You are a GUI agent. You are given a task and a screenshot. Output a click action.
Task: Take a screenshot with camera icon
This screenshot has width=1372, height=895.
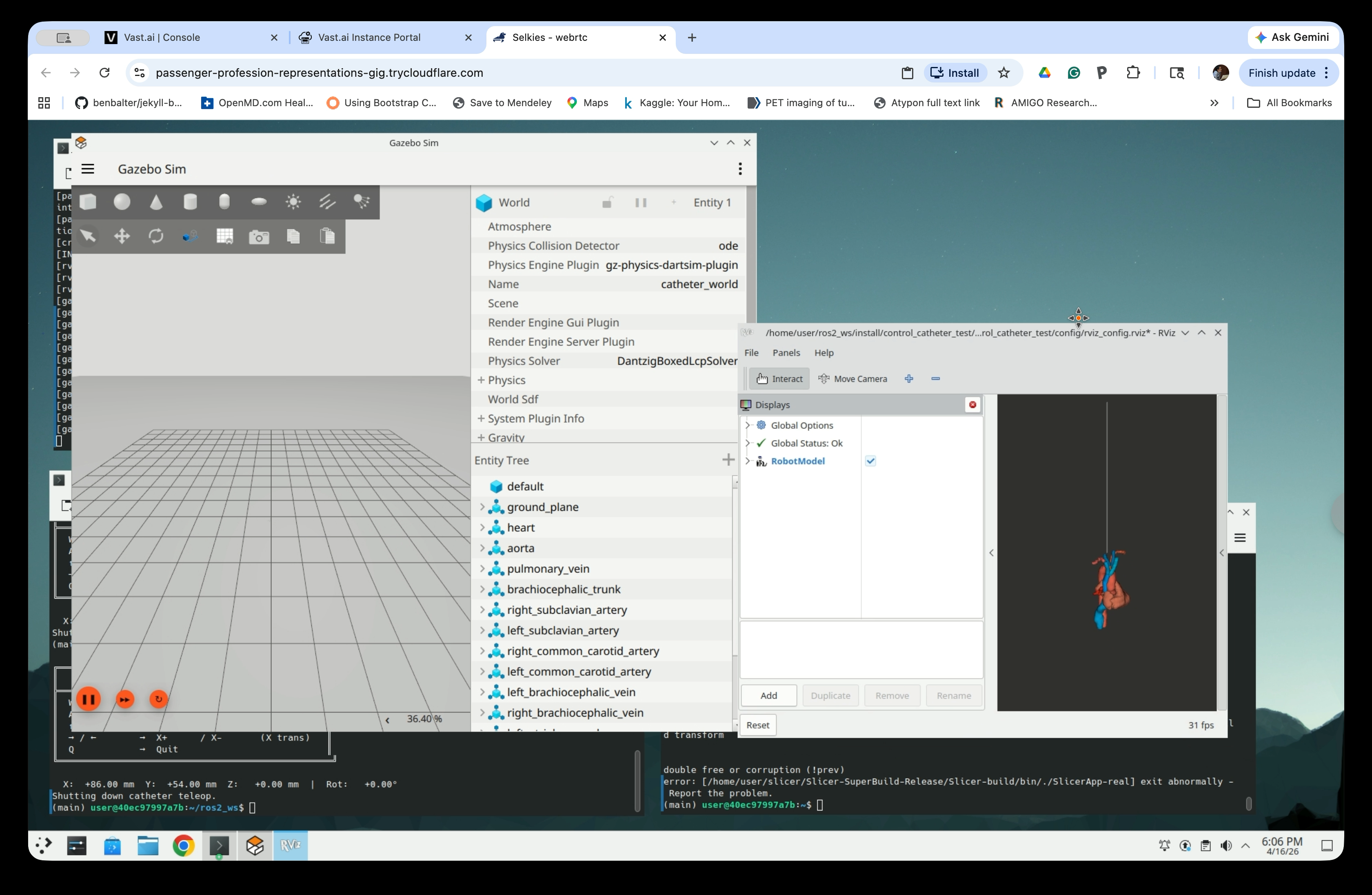point(259,236)
